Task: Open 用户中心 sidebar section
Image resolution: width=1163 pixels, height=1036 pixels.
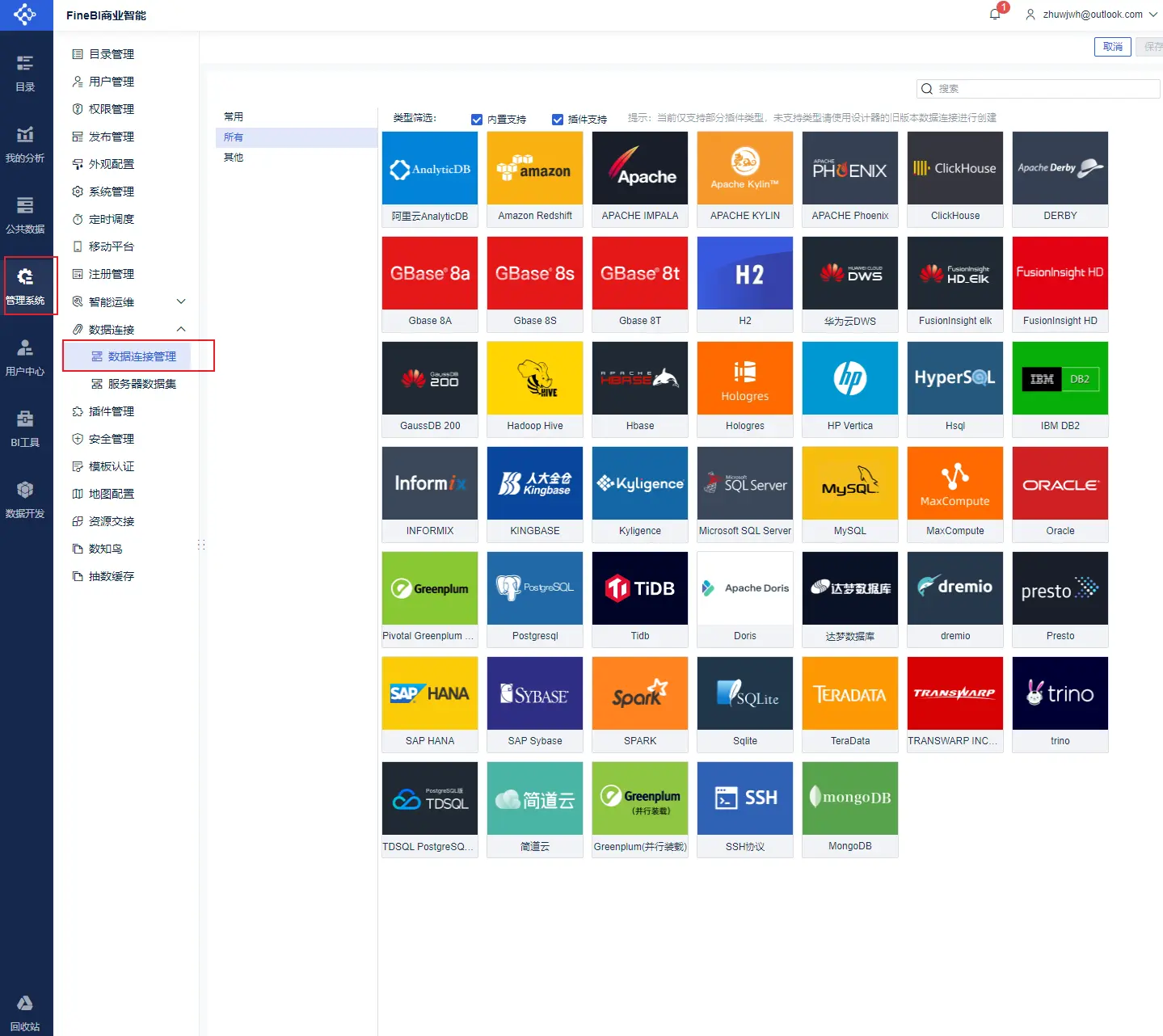Action: click(x=25, y=357)
